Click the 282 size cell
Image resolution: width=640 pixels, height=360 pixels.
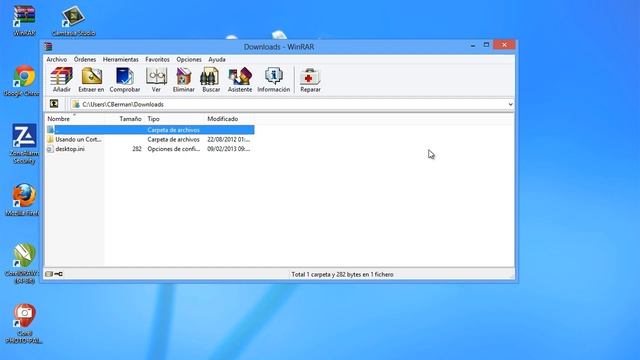click(x=137, y=149)
